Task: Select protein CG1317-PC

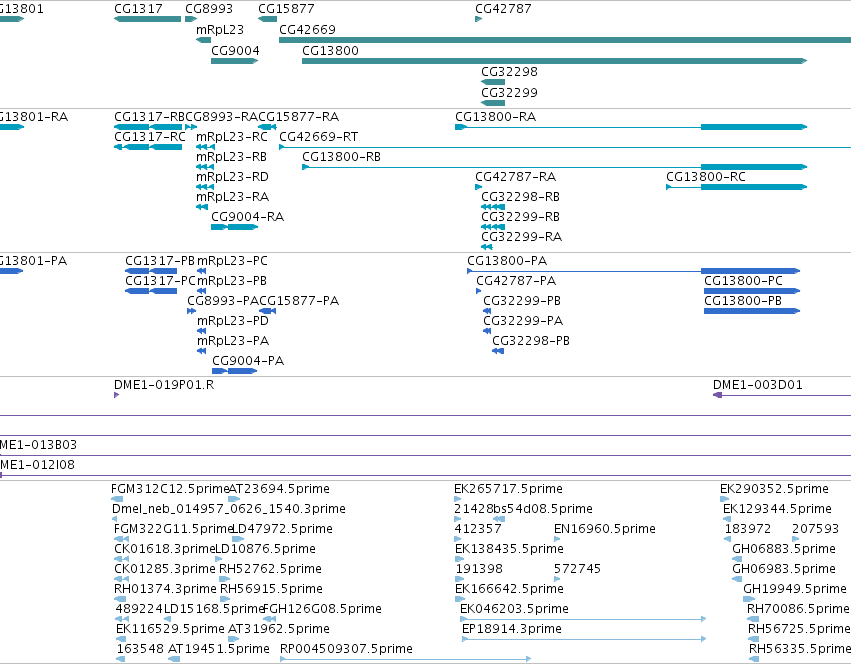Action: tap(160, 281)
